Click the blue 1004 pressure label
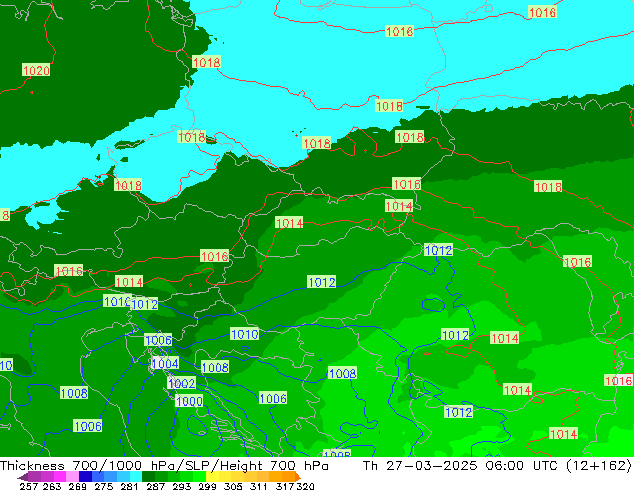The image size is (634, 490). point(165,363)
